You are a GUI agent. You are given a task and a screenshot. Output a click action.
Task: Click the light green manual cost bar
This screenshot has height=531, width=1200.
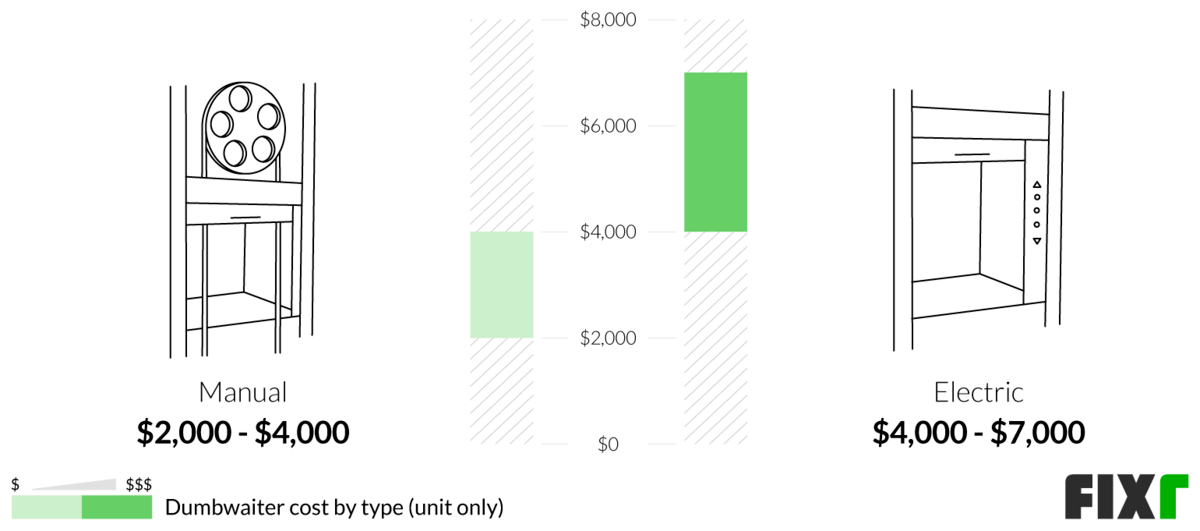502,285
